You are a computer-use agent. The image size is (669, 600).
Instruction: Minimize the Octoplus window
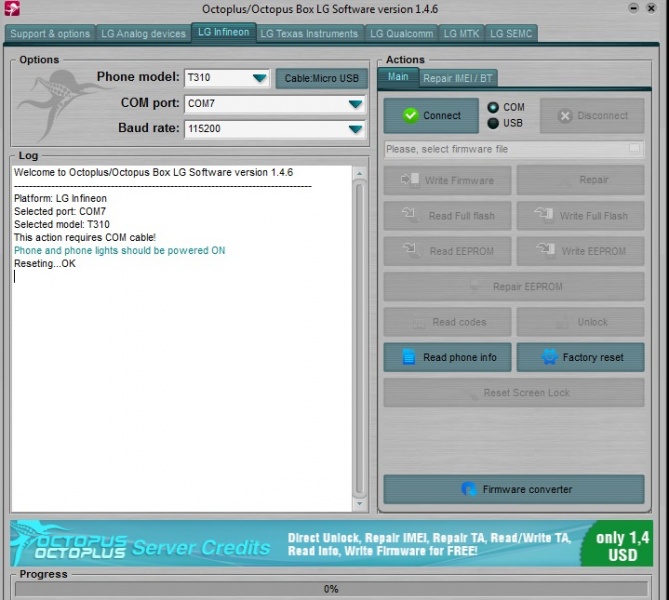634,8
